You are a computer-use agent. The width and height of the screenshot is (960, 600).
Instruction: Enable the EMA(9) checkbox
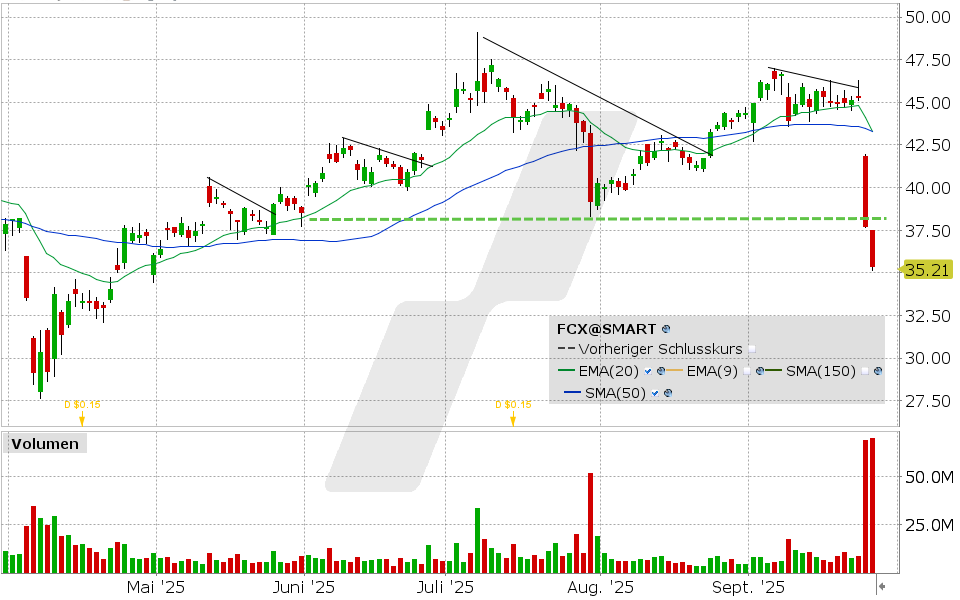(x=749, y=371)
